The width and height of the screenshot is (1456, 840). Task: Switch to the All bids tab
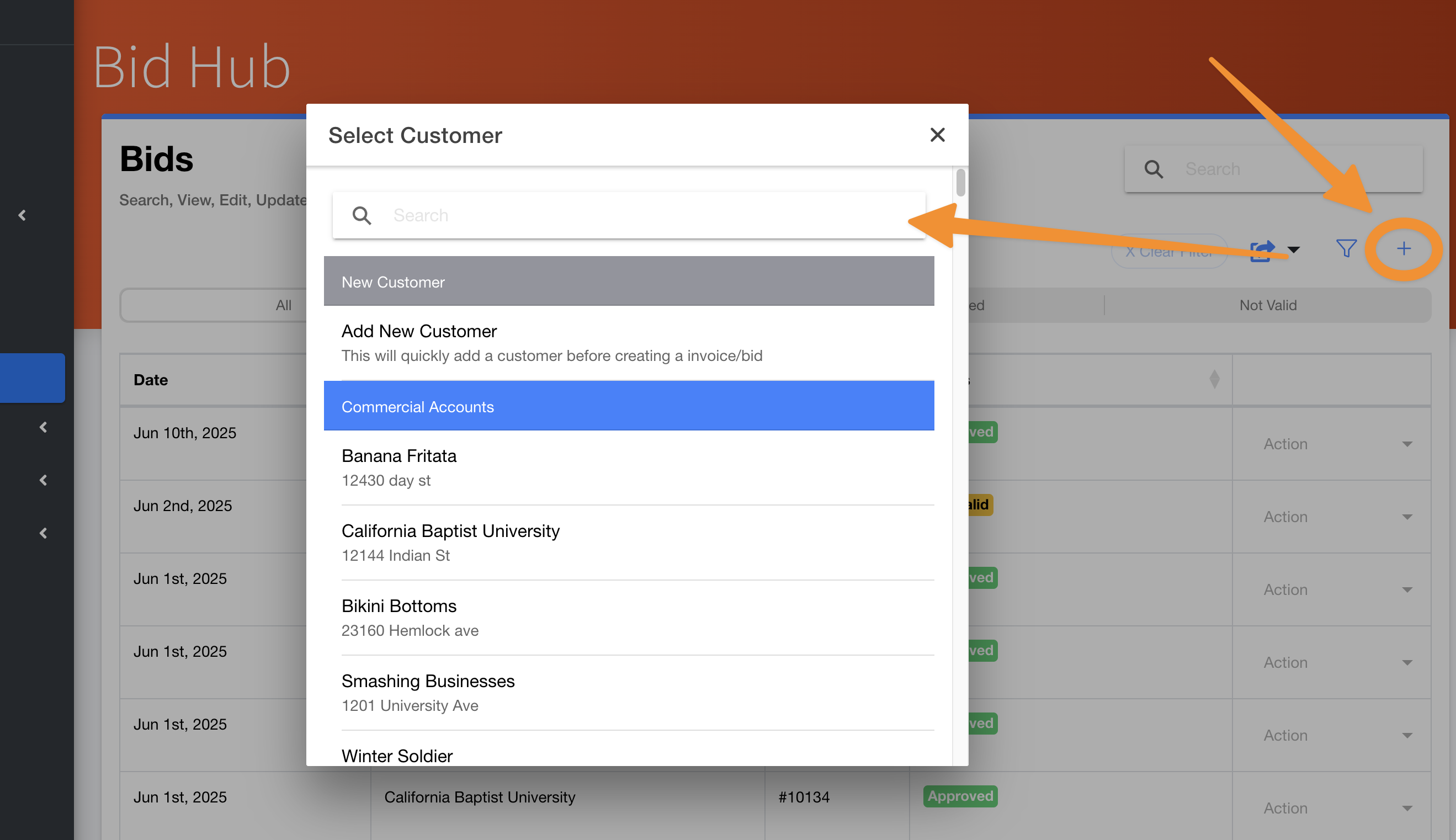click(x=283, y=305)
